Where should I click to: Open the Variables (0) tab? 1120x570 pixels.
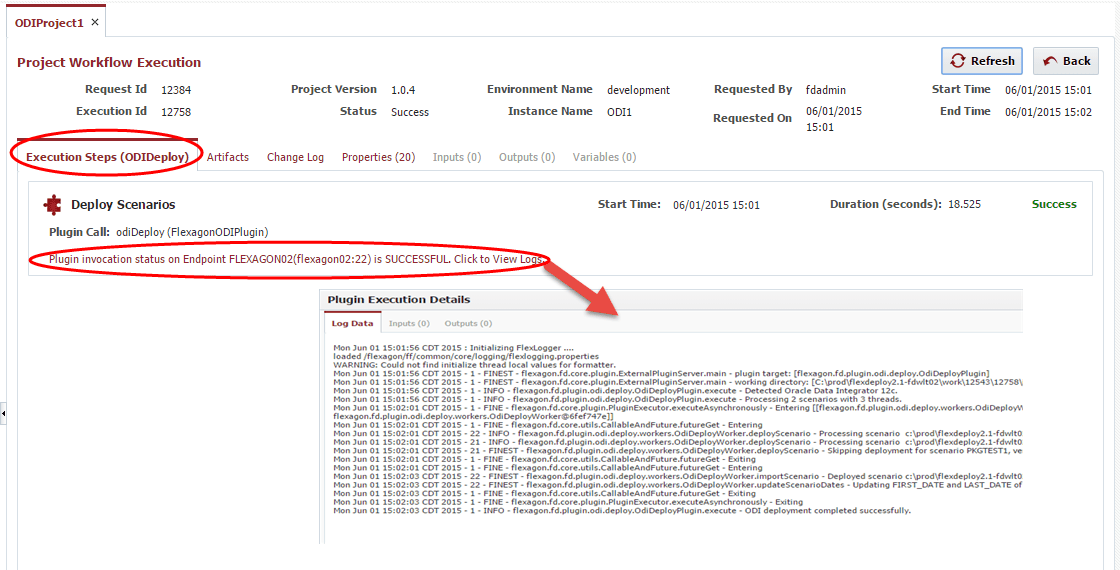pyautogui.click(x=604, y=157)
